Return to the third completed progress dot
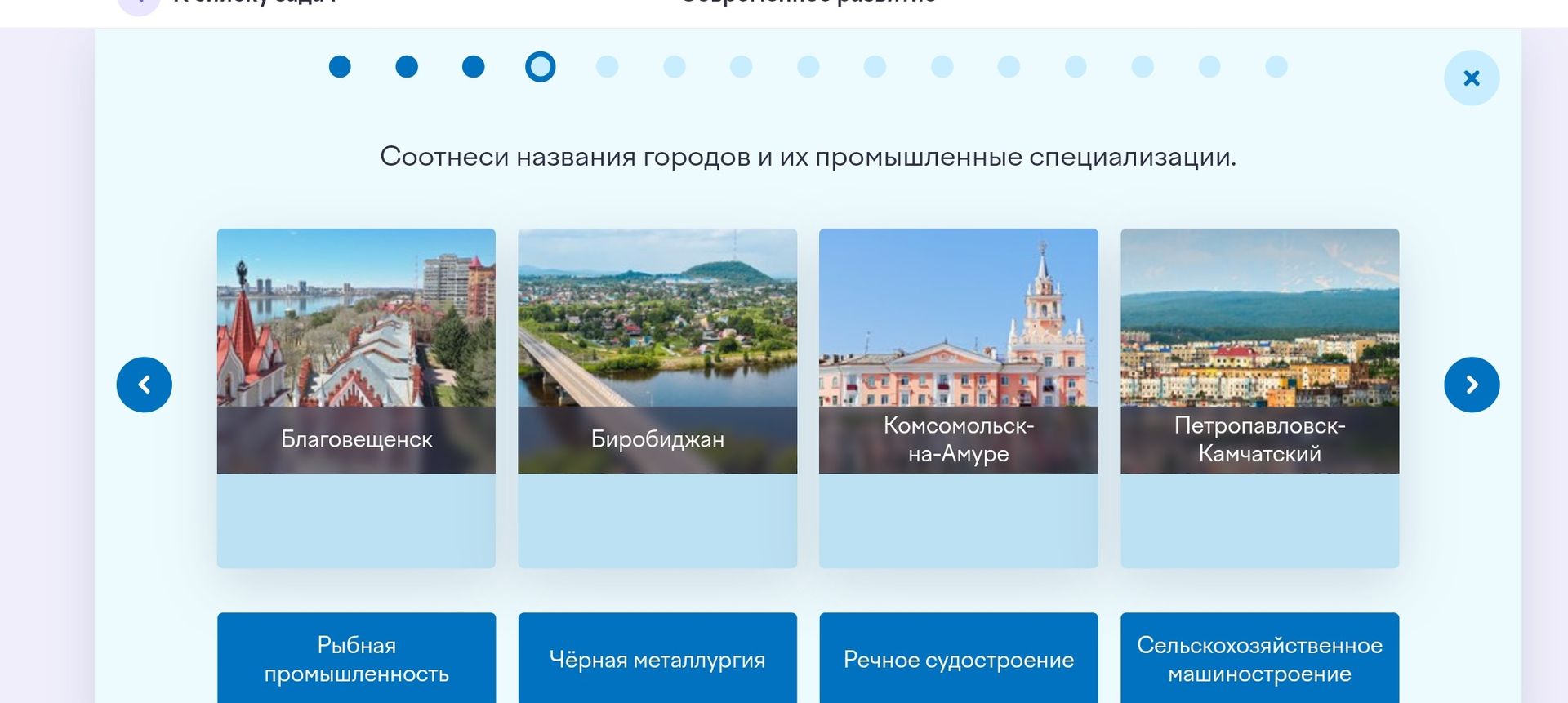The width and height of the screenshot is (1568, 703). [x=474, y=67]
